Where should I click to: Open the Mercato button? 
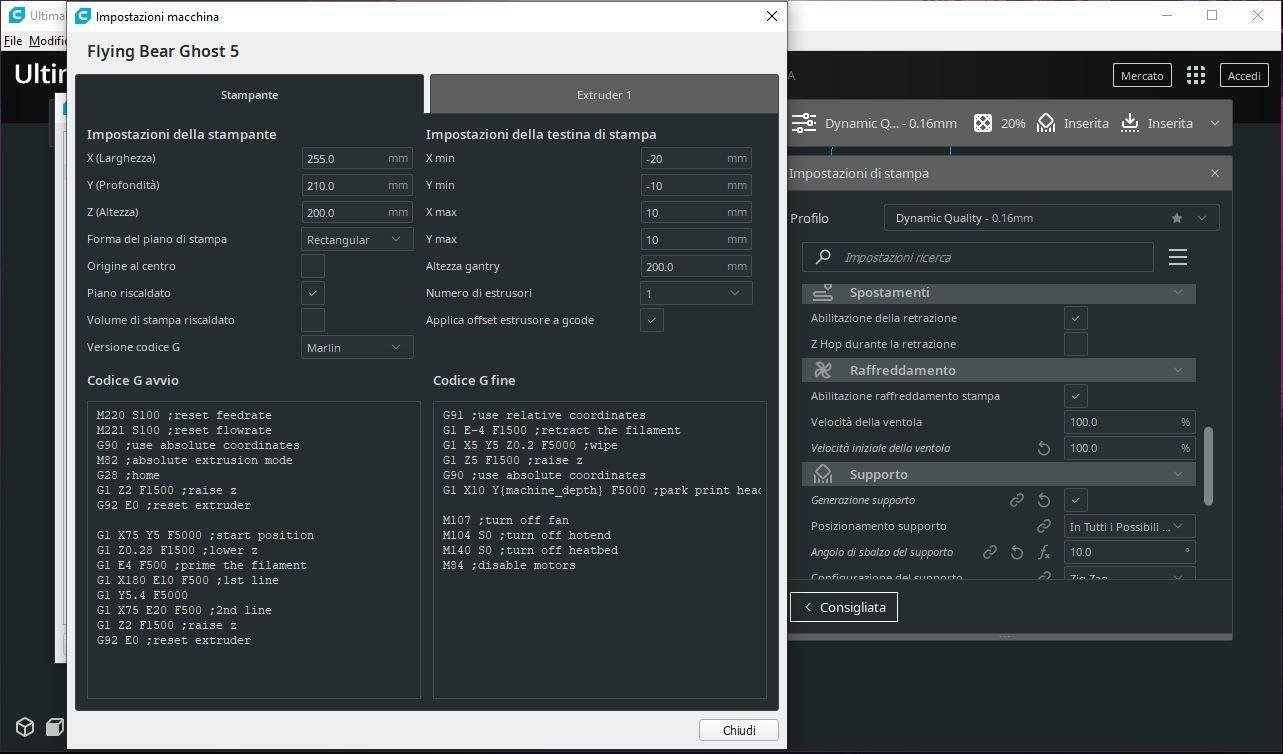tap(1142, 75)
